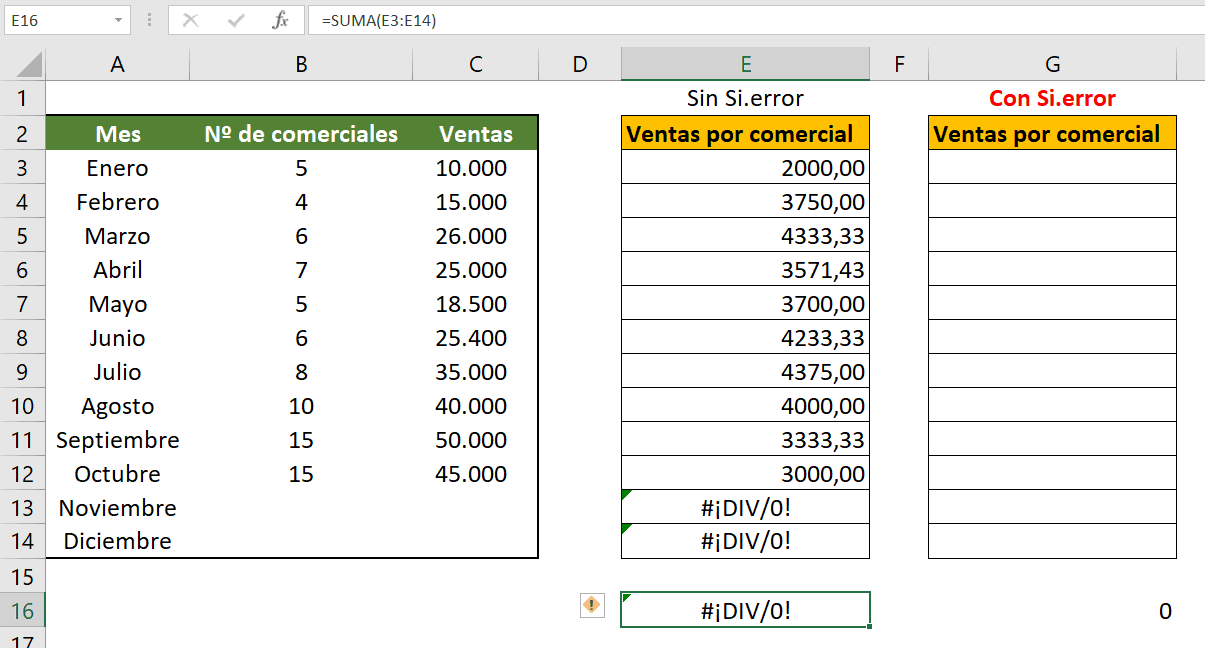Open the Name Box dropdown arrow
1205x648 pixels.
coord(120,20)
